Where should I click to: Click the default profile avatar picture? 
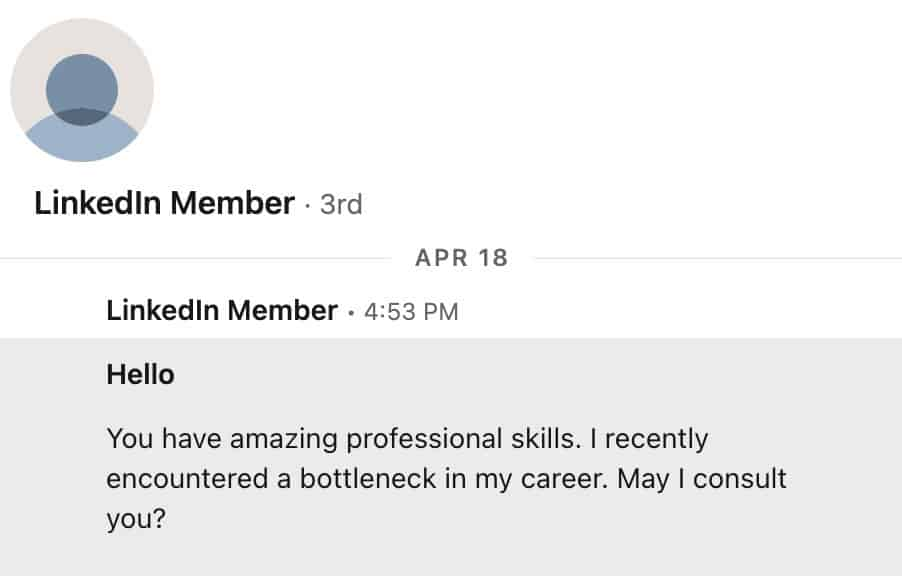[x=82, y=90]
